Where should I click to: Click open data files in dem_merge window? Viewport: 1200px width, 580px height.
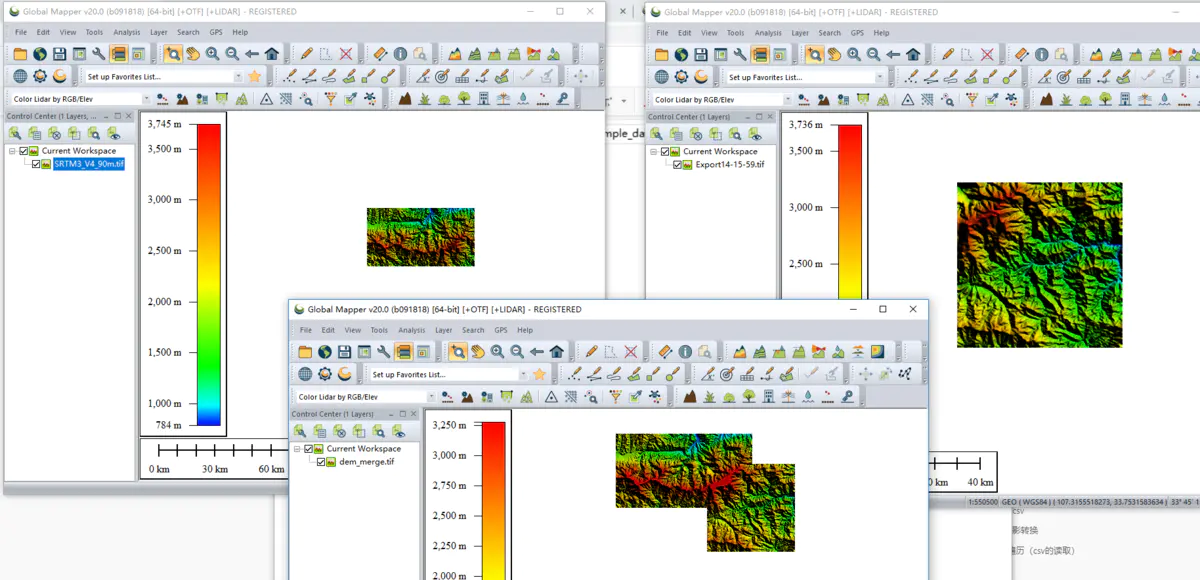pos(305,352)
